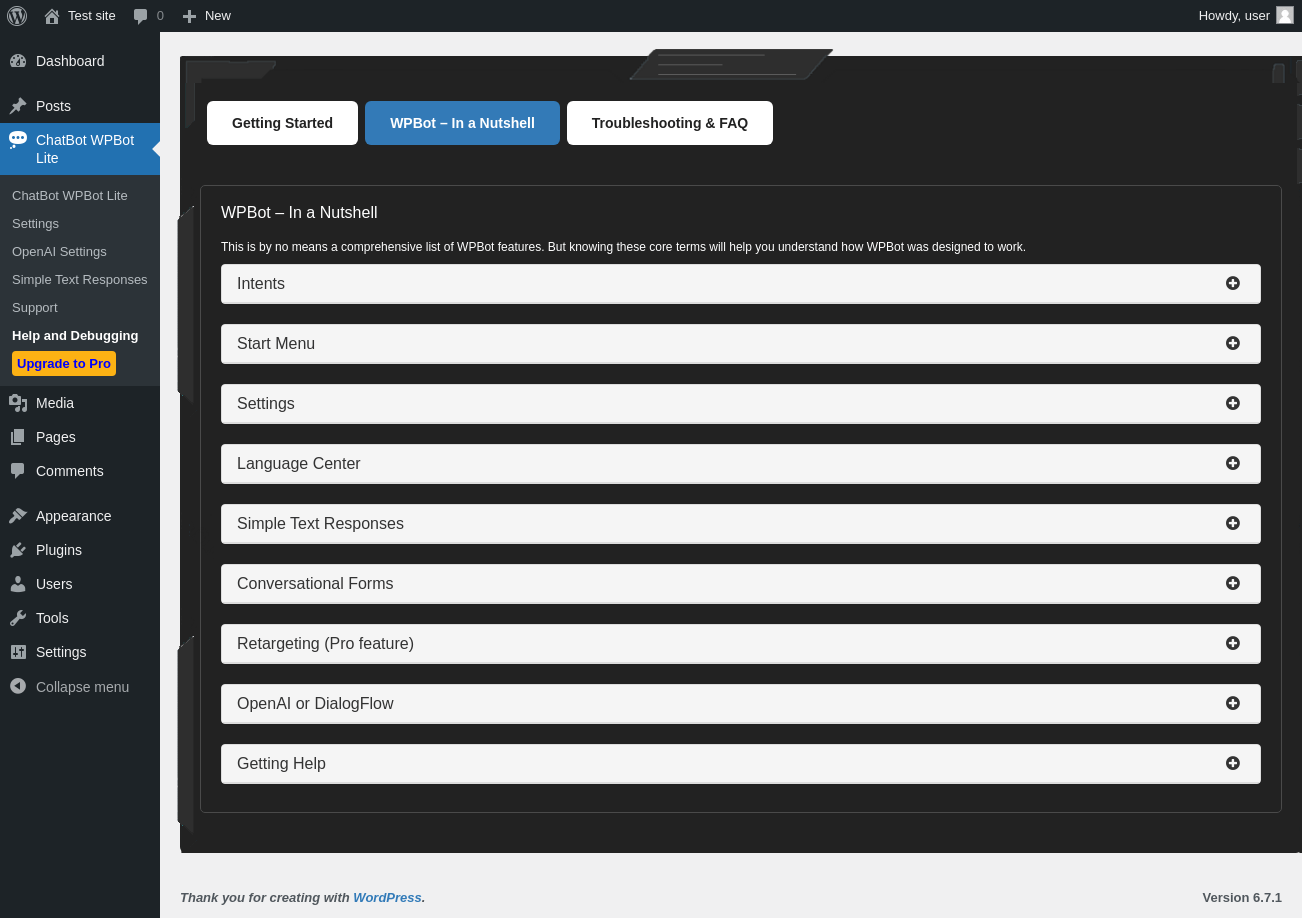Click the Appearance paintbrush icon
This screenshot has width=1302, height=918.
click(18, 516)
